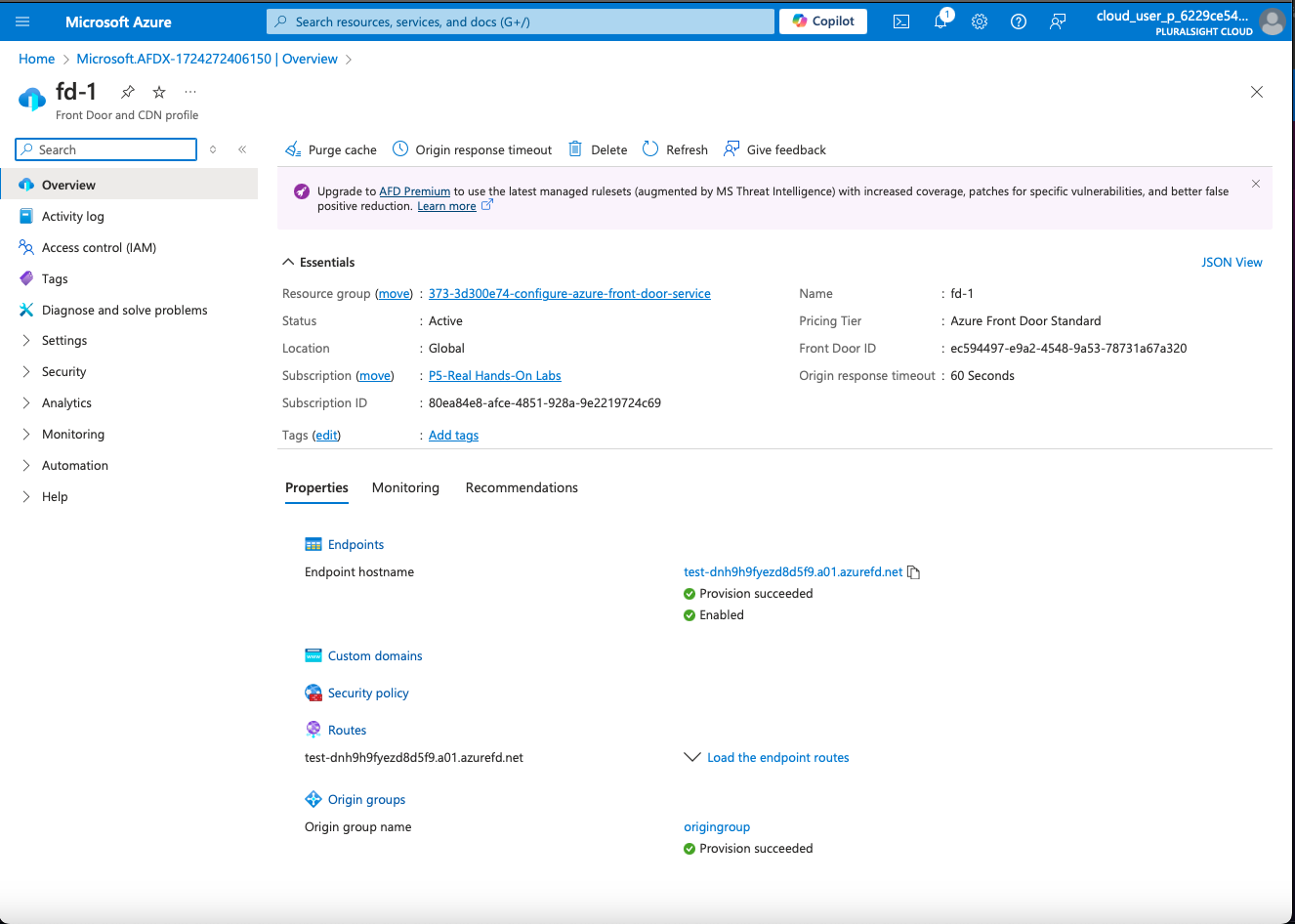The image size is (1295, 924).
Task: Open the user account avatar
Action: (x=1272, y=21)
